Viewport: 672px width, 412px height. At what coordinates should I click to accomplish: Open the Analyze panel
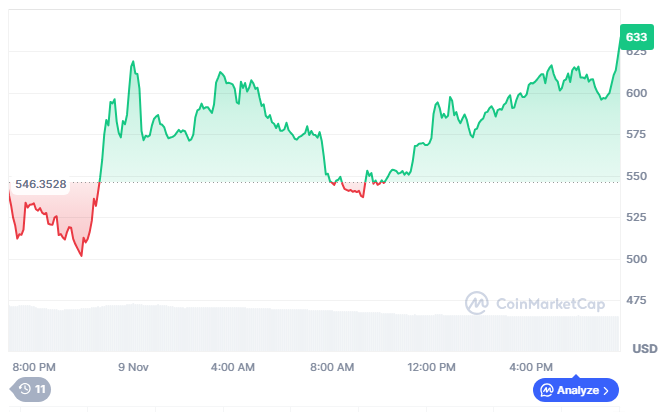tap(576, 389)
